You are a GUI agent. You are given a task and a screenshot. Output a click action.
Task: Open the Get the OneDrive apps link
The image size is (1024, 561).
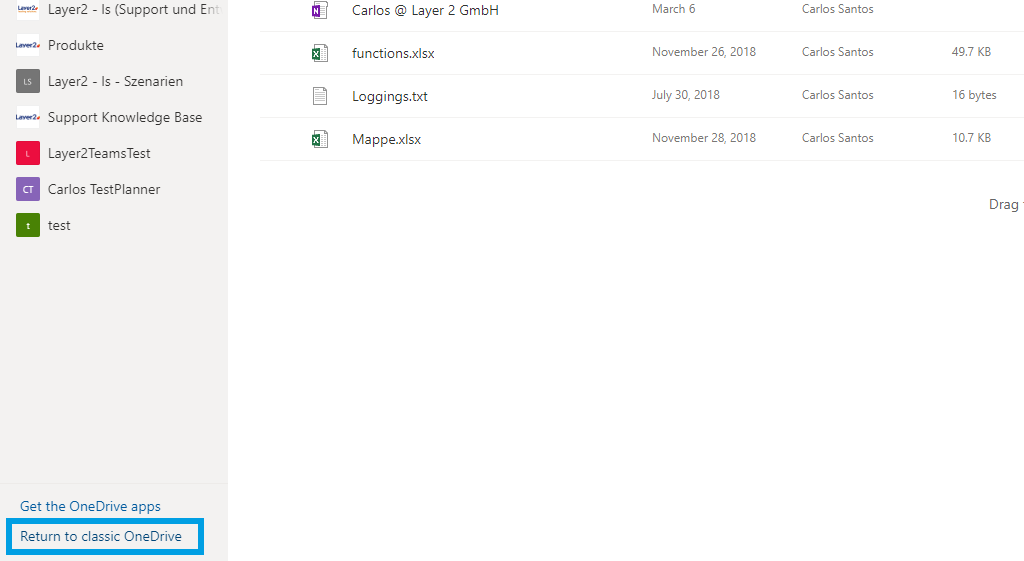point(90,506)
